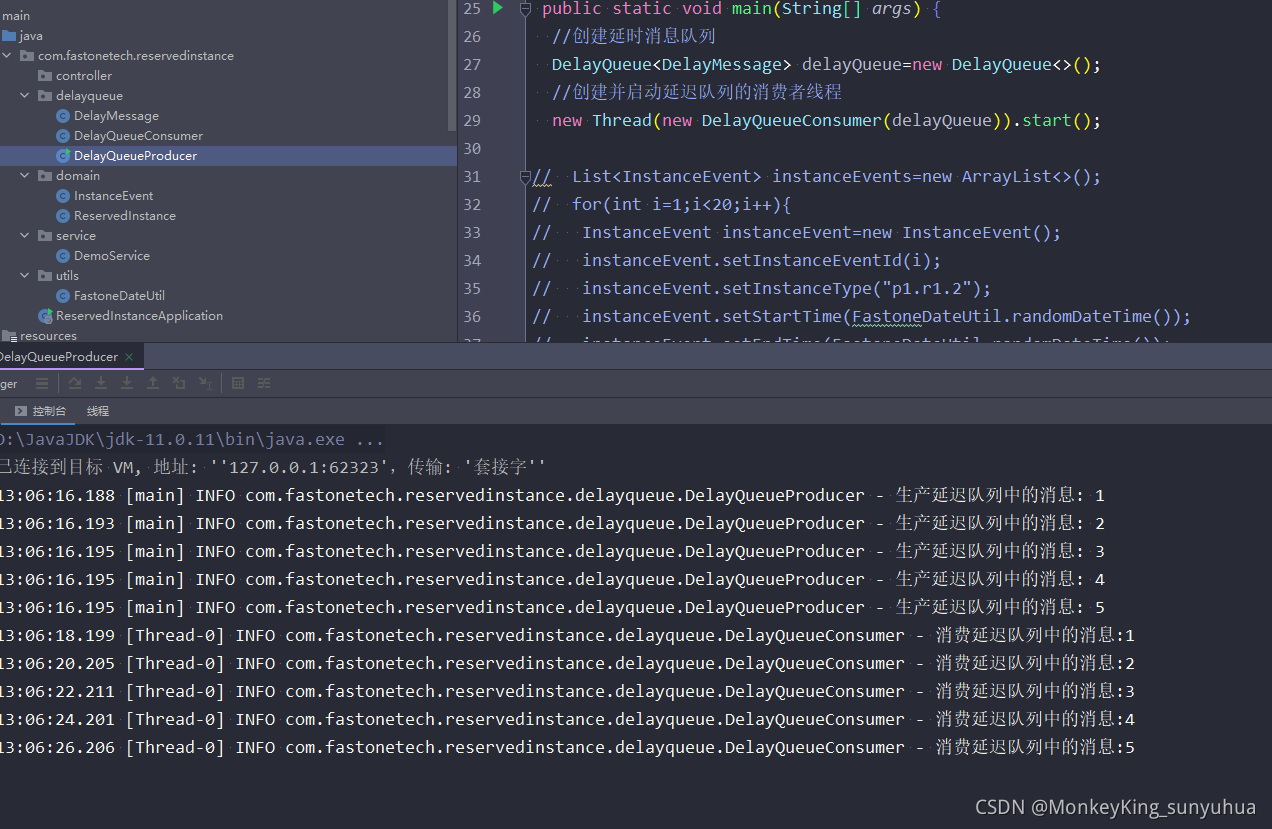Switch to the 控制台 console tab

41,411
